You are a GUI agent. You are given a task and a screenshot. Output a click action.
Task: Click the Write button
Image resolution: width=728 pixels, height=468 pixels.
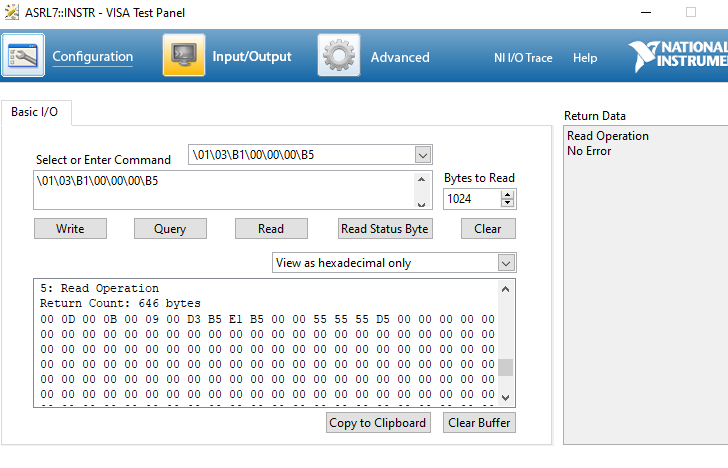tap(70, 229)
